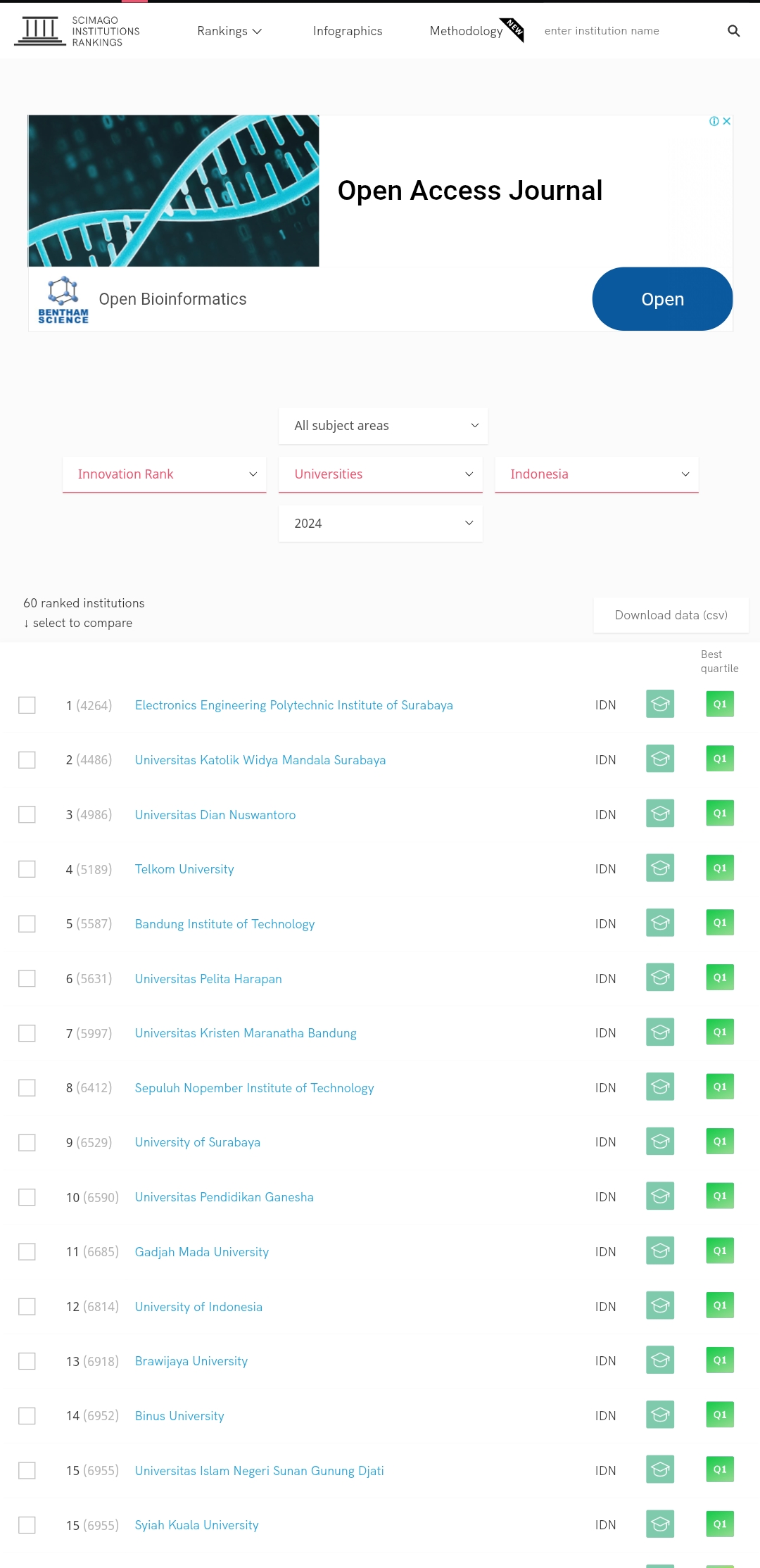This screenshot has height=1568, width=760.
Task: Click the Scimago Institutions Rankings logo
Action: coord(77,31)
